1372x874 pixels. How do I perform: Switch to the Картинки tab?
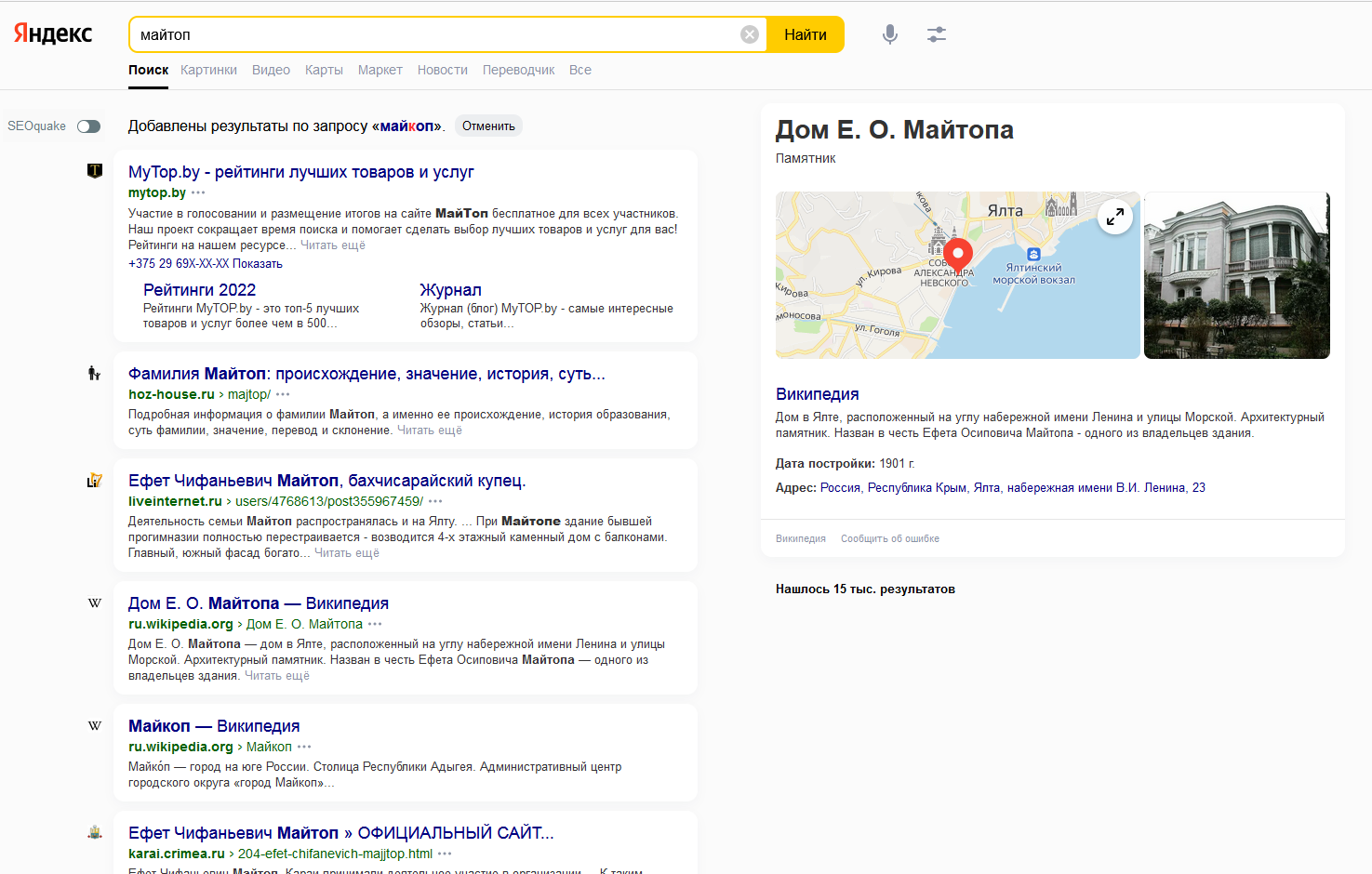point(208,70)
